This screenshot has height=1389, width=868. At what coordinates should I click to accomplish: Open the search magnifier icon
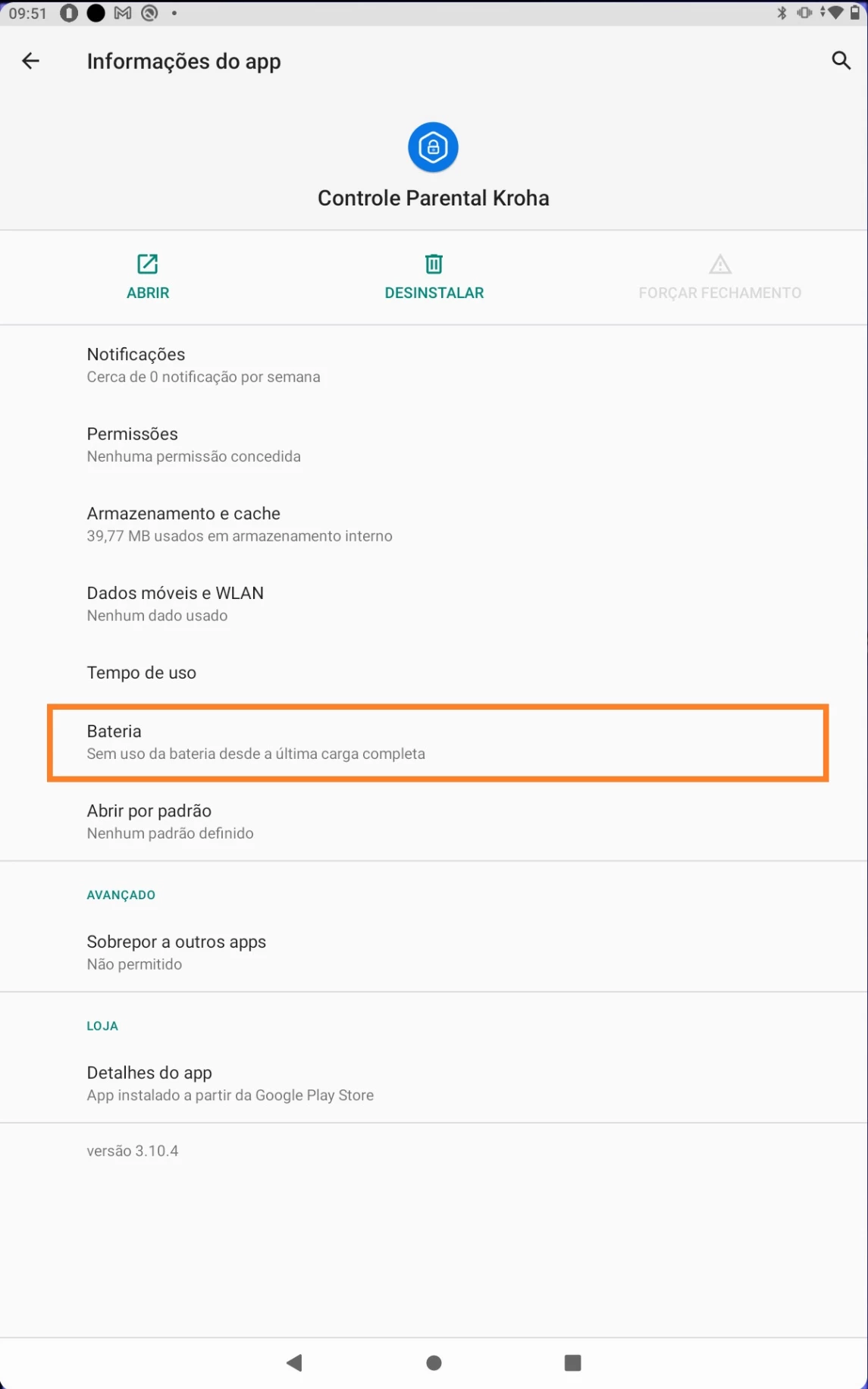coord(841,61)
